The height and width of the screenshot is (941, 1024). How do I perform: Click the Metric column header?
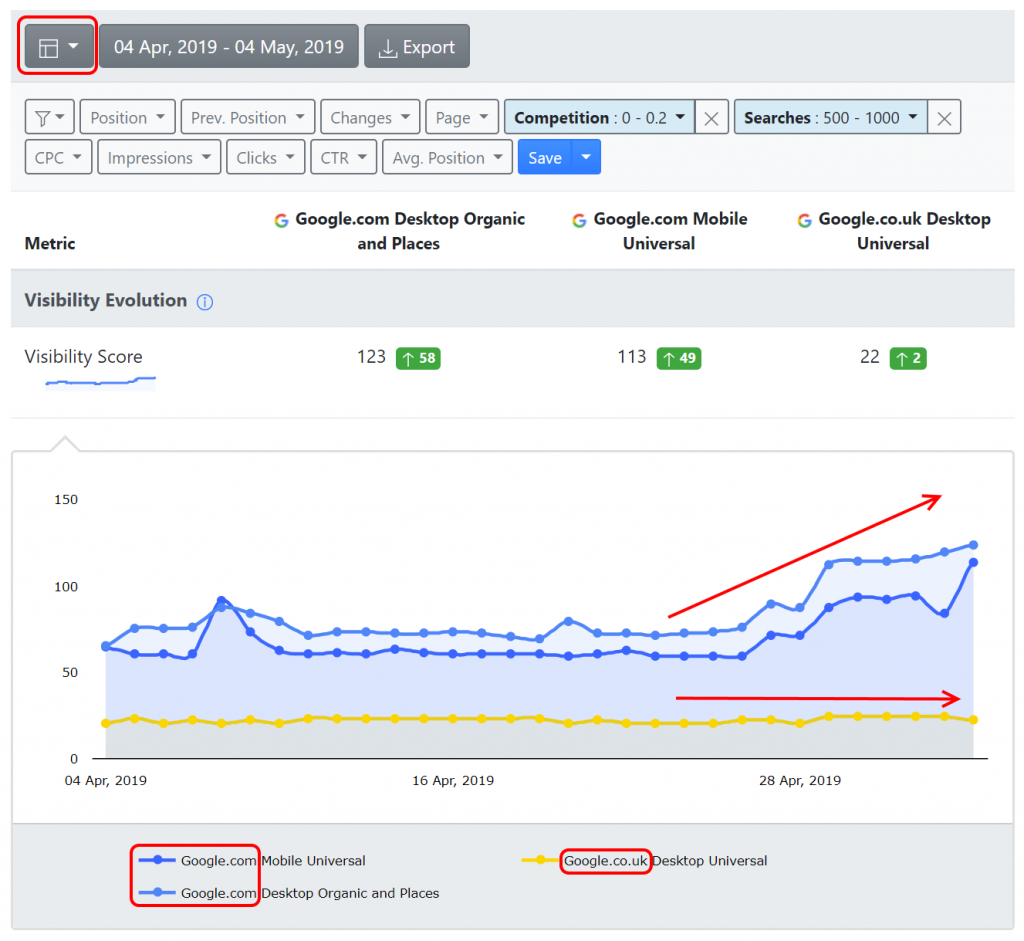coord(50,243)
